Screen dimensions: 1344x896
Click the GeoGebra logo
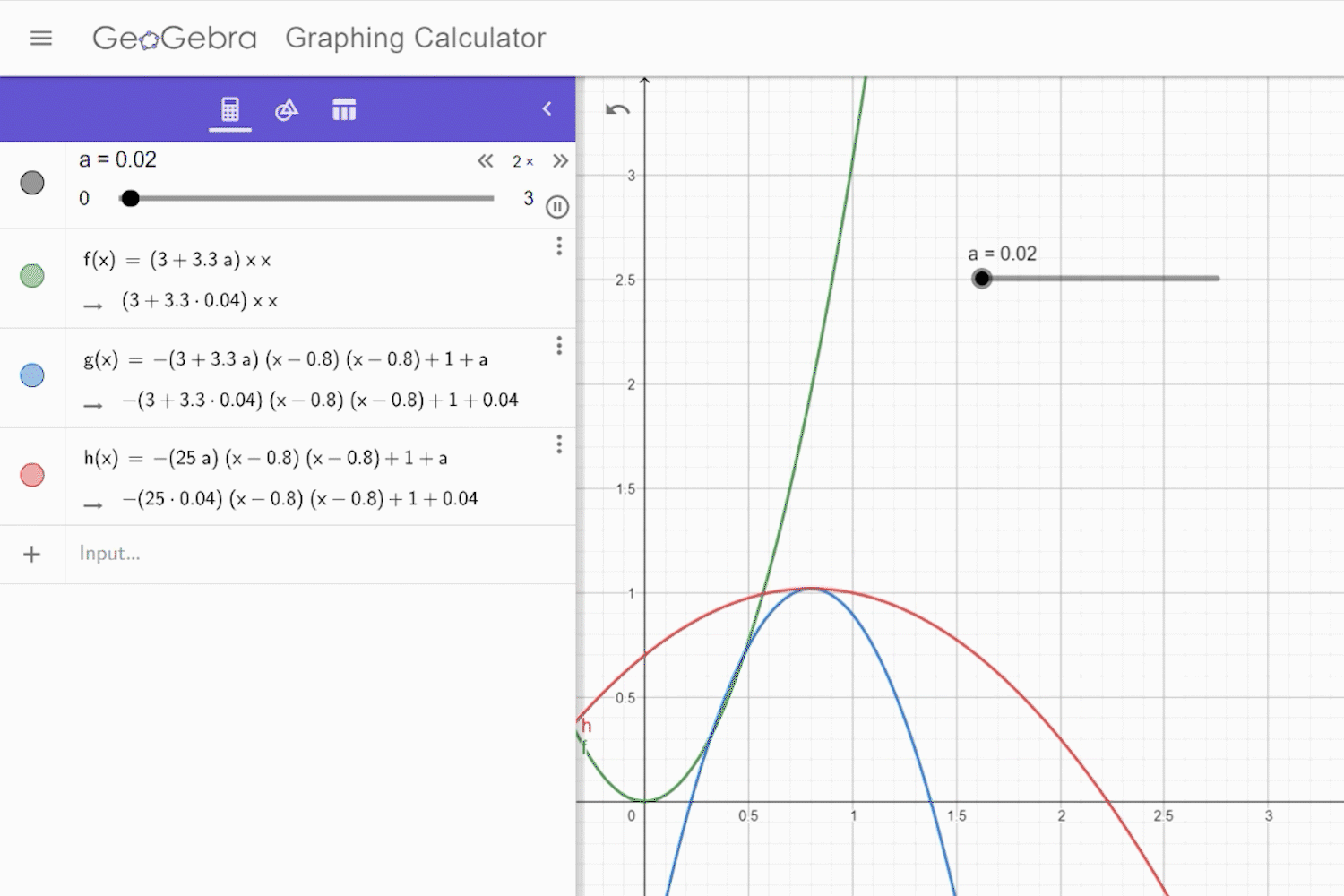click(175, 38)
